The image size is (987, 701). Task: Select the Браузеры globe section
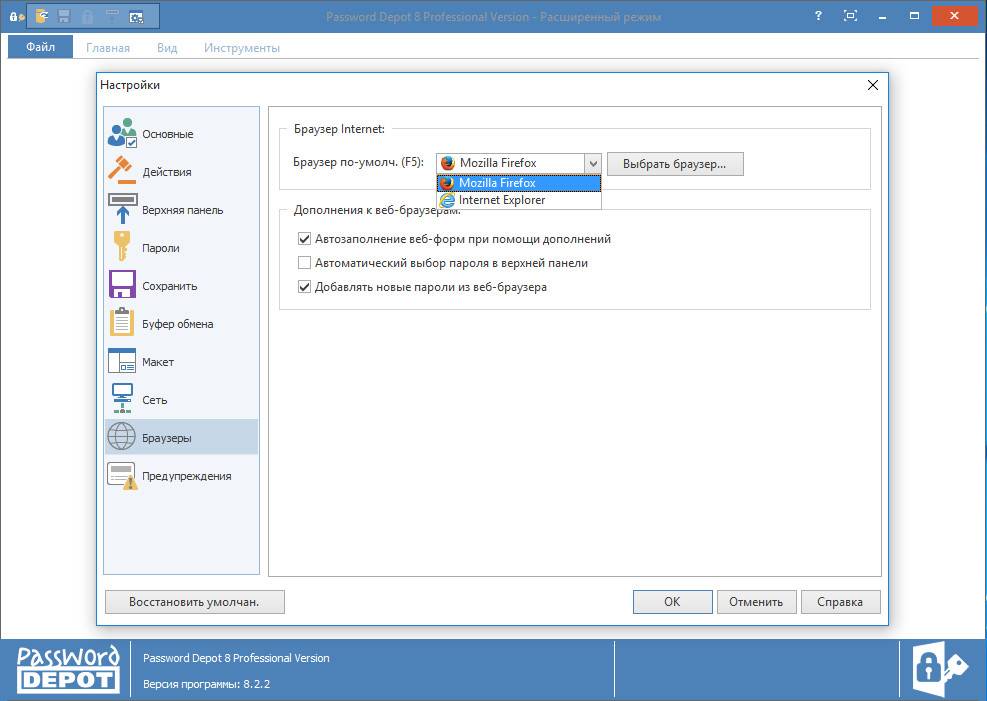point(181,437)
